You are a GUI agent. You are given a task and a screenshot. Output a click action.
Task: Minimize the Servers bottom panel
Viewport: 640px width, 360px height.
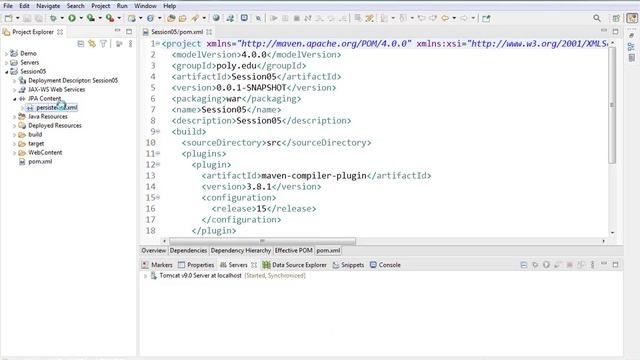coord(604,264)
